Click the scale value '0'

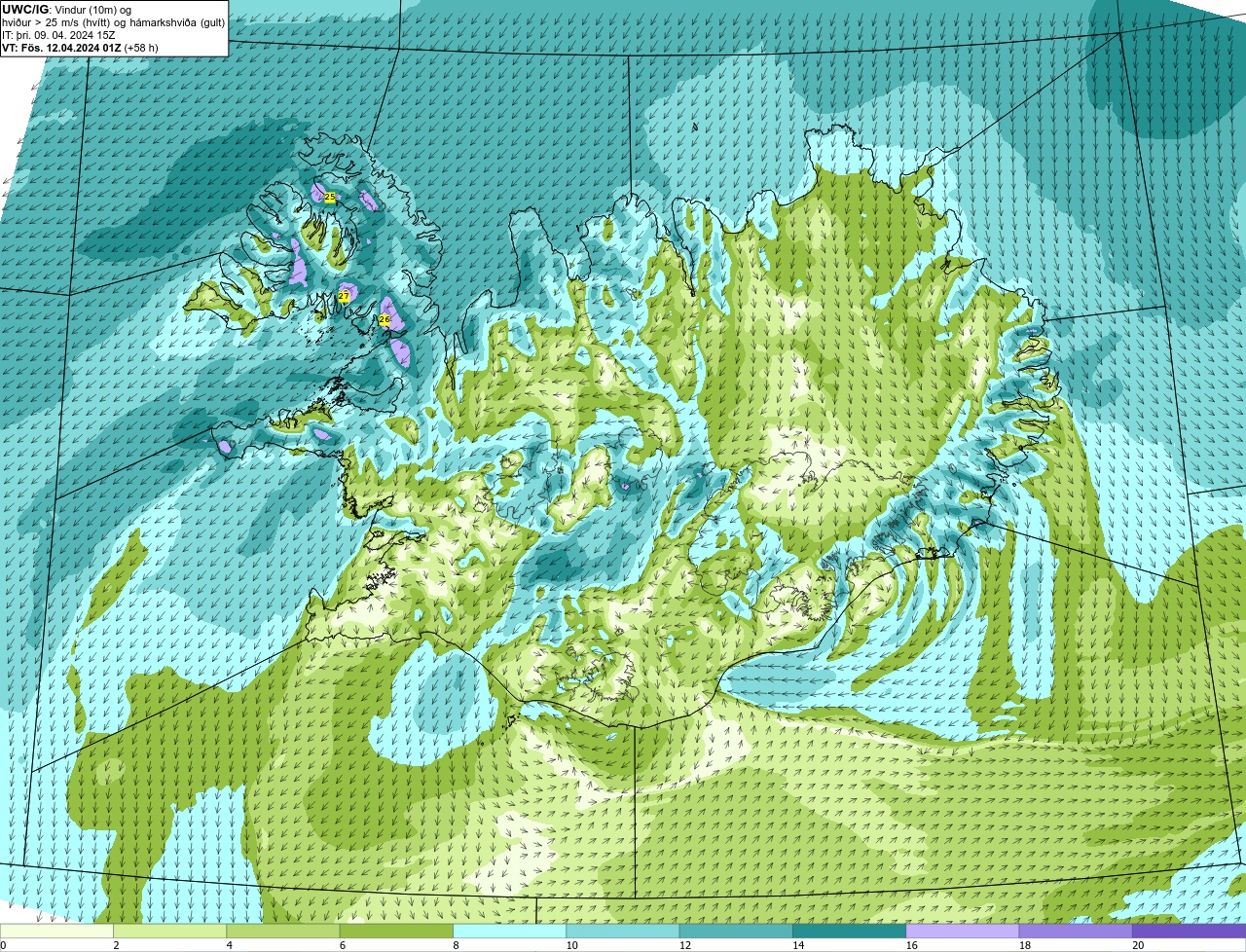click(x=3, y=945)
